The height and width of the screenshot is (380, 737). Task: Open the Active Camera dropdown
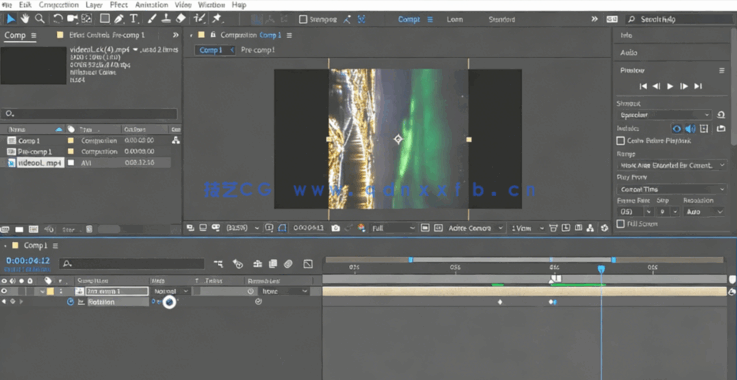475,228
